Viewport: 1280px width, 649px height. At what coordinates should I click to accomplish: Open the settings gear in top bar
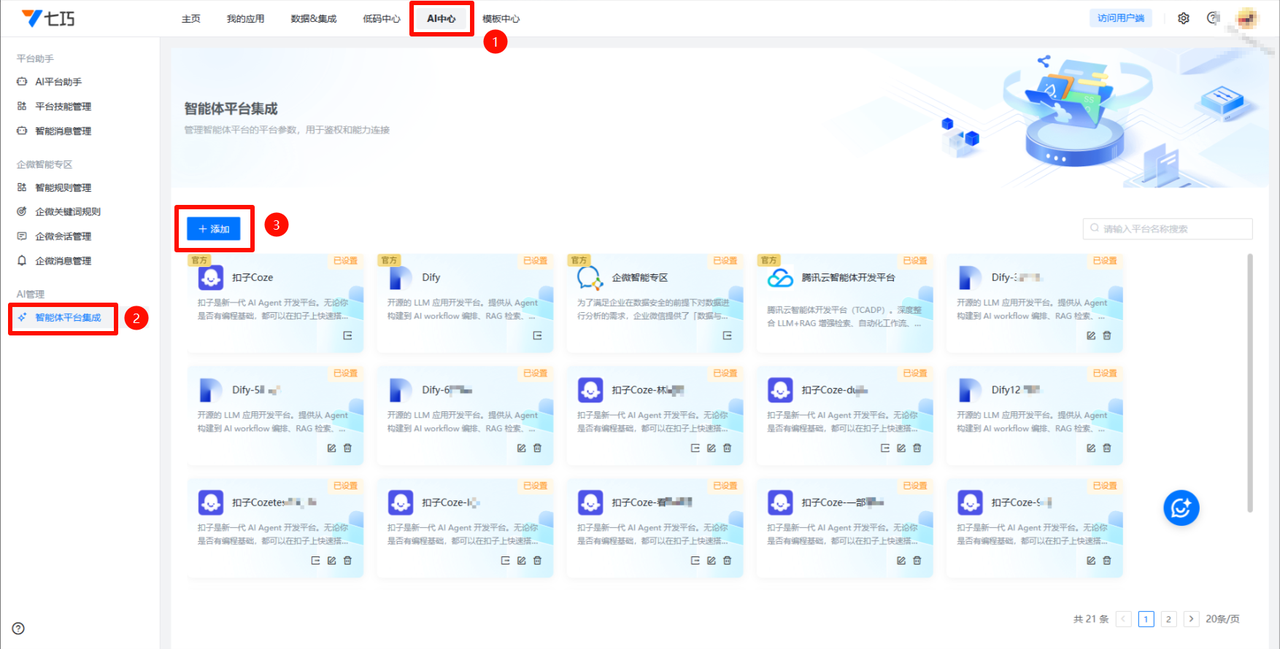click(1184, 18)
